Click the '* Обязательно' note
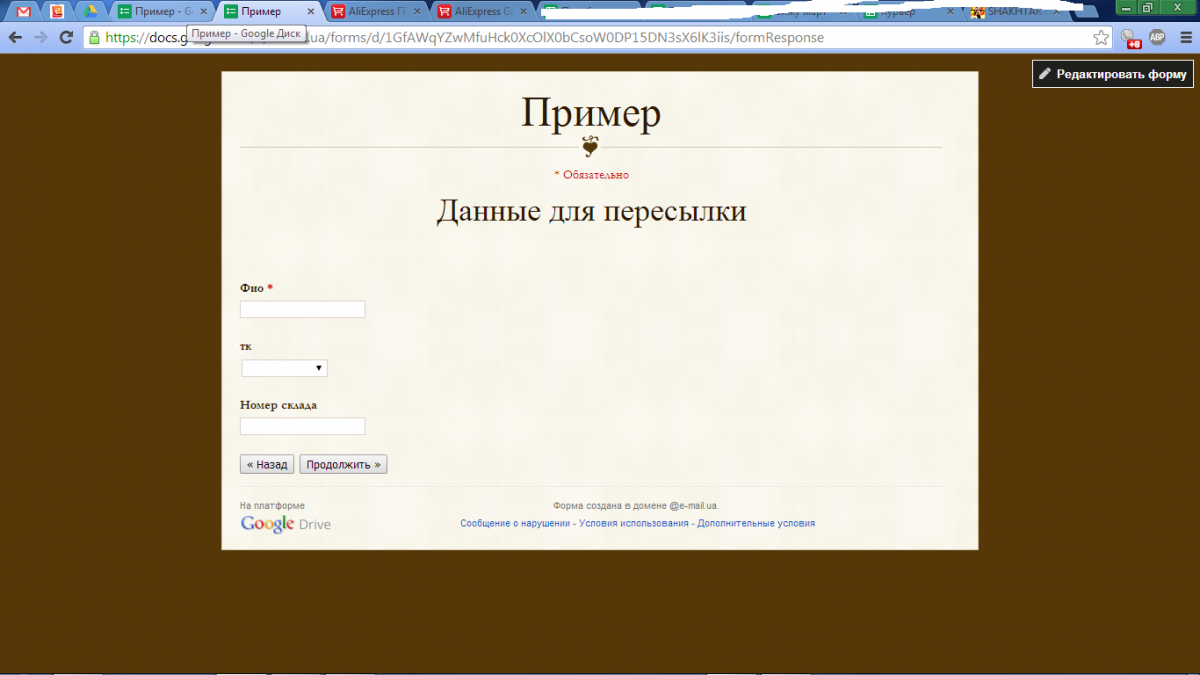This screenshot has height=675, width=1200. click(x=591, y=174)
